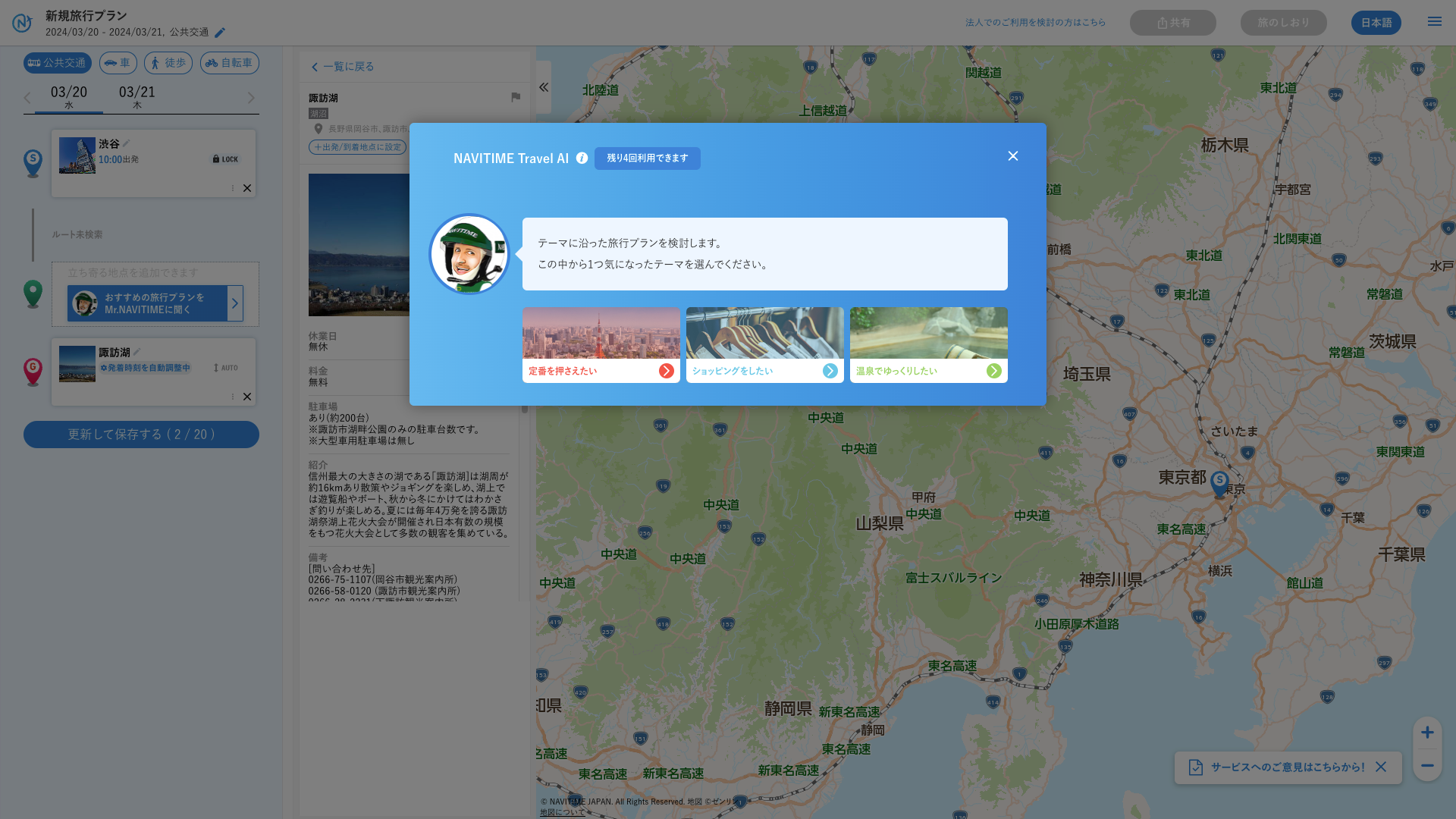Screen dimensions: 1456x819
Task: Click the flag icon next to 諏訪湖
Action: (x=516, y=97)
